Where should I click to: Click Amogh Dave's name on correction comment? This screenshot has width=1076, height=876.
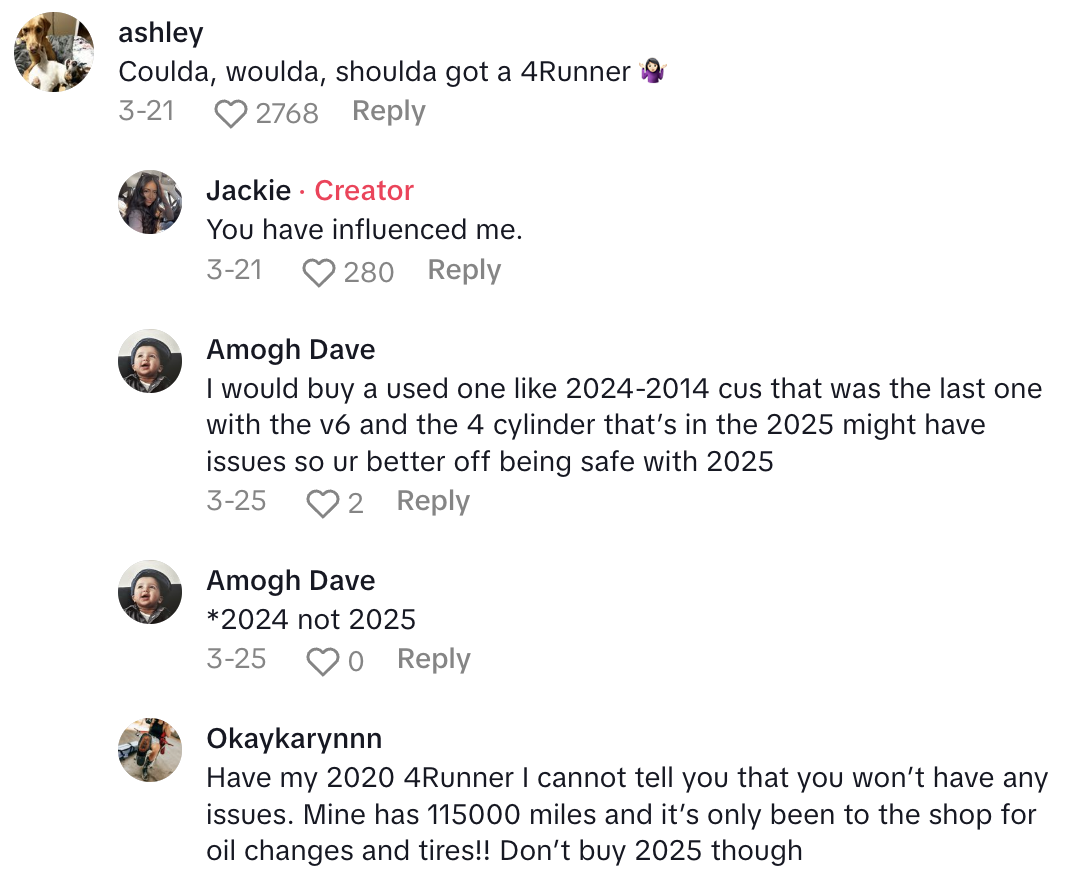point(290,580)
